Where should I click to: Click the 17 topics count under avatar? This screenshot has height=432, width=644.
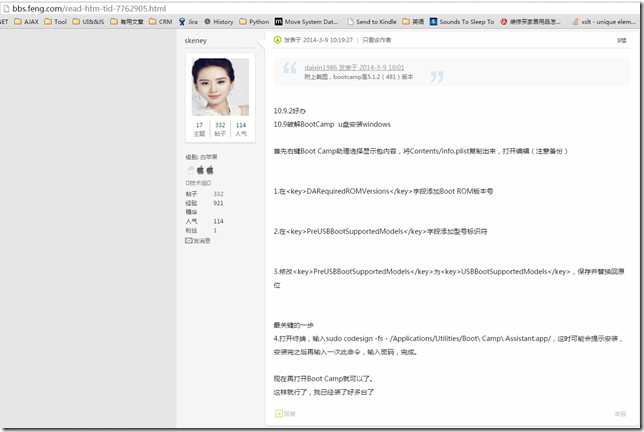pyautogui.click(x=199, y=125)
